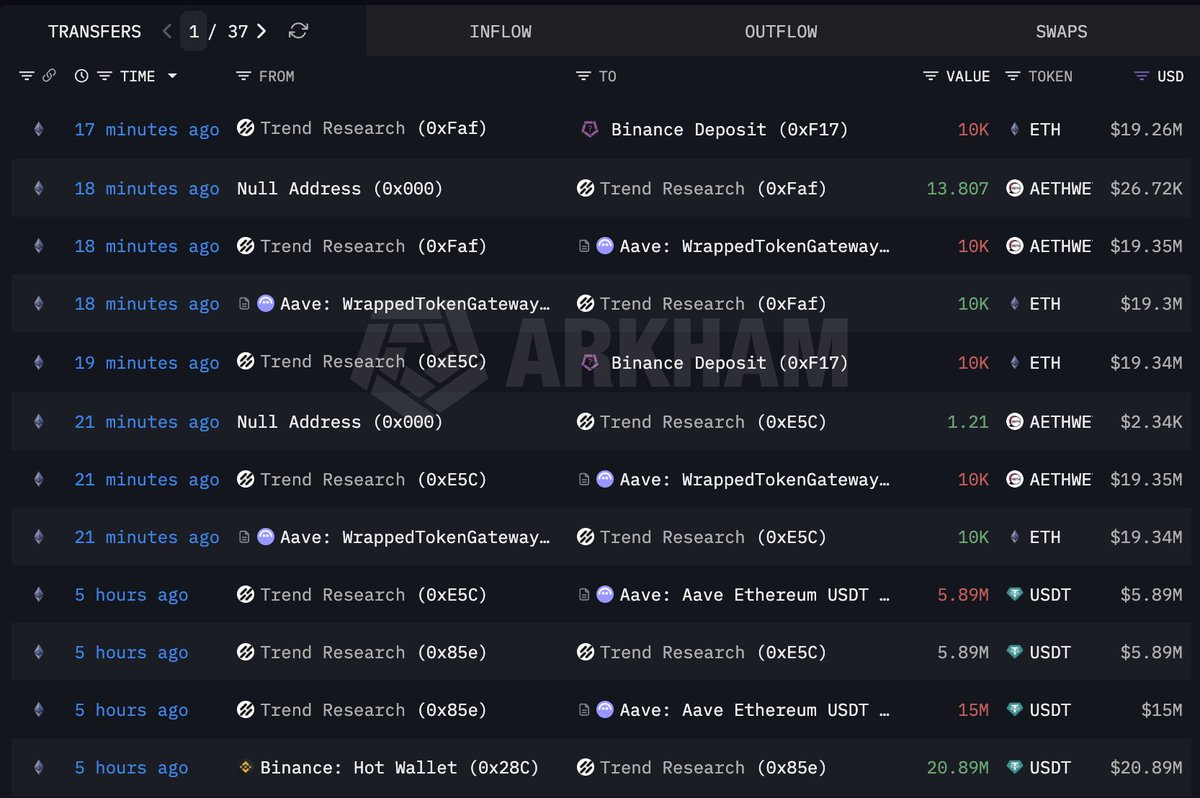Go to the next transfers page

click(x=261, y=31)
